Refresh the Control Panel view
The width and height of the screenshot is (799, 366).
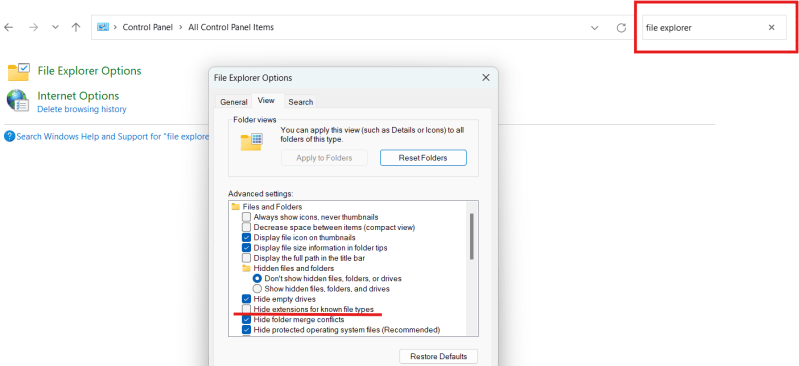pos(621,28)
